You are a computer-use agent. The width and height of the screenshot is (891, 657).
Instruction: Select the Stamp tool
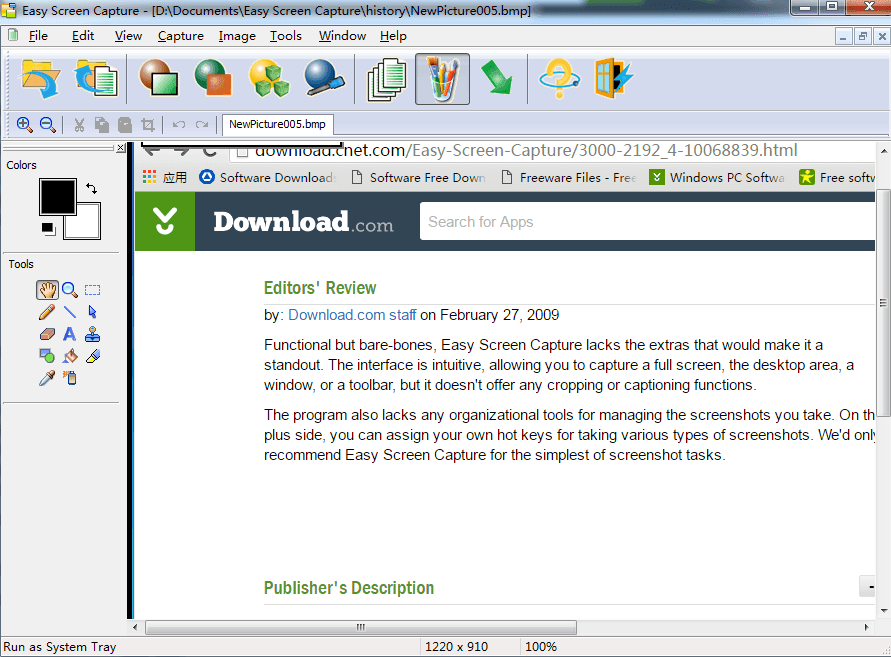[x=93, y=334]
